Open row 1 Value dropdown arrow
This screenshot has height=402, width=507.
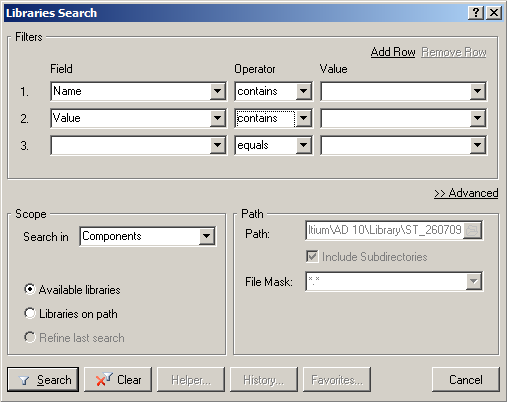478,91
